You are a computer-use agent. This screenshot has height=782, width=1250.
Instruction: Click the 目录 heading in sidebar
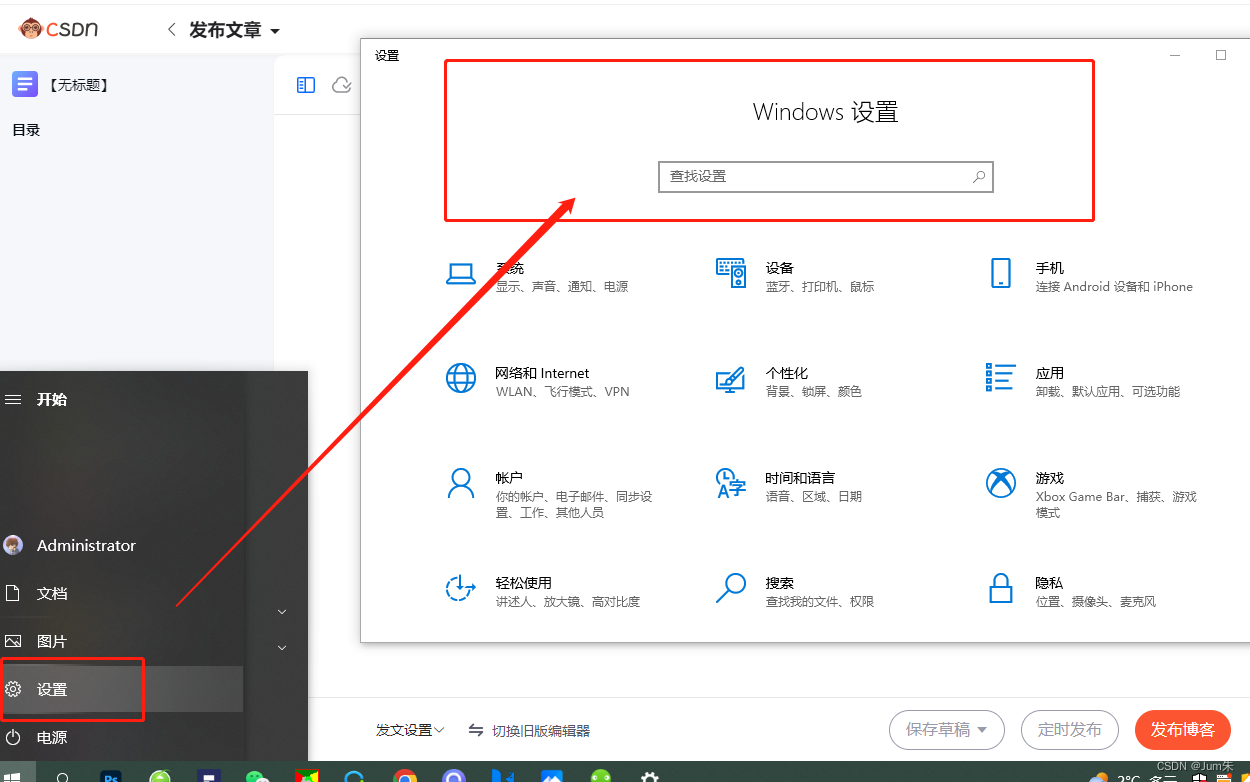[x=26, y=129]
